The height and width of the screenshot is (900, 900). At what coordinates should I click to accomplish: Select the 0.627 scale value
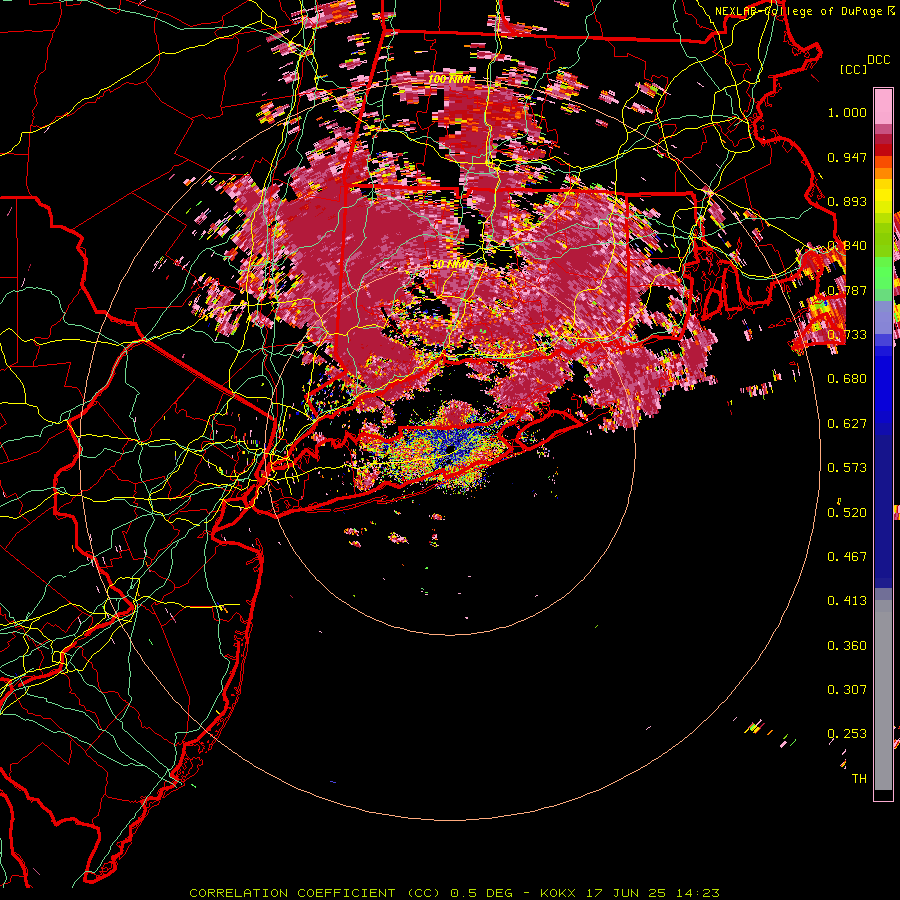[x=847, y=424]
